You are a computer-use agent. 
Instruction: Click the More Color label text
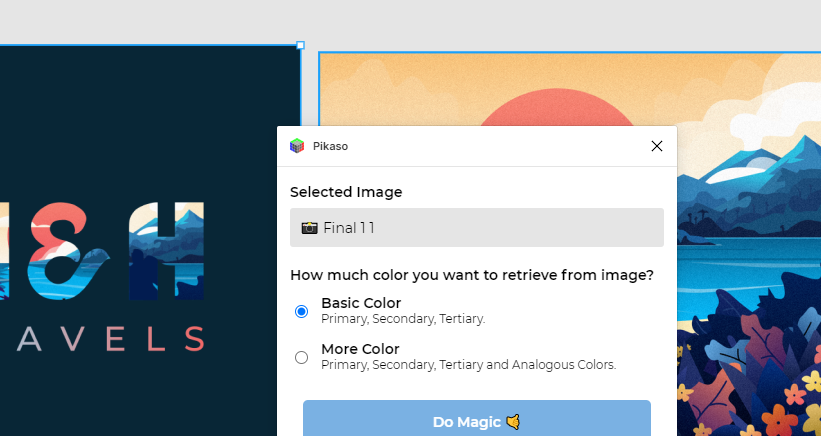pyautogui.click(x=360, y=349)
